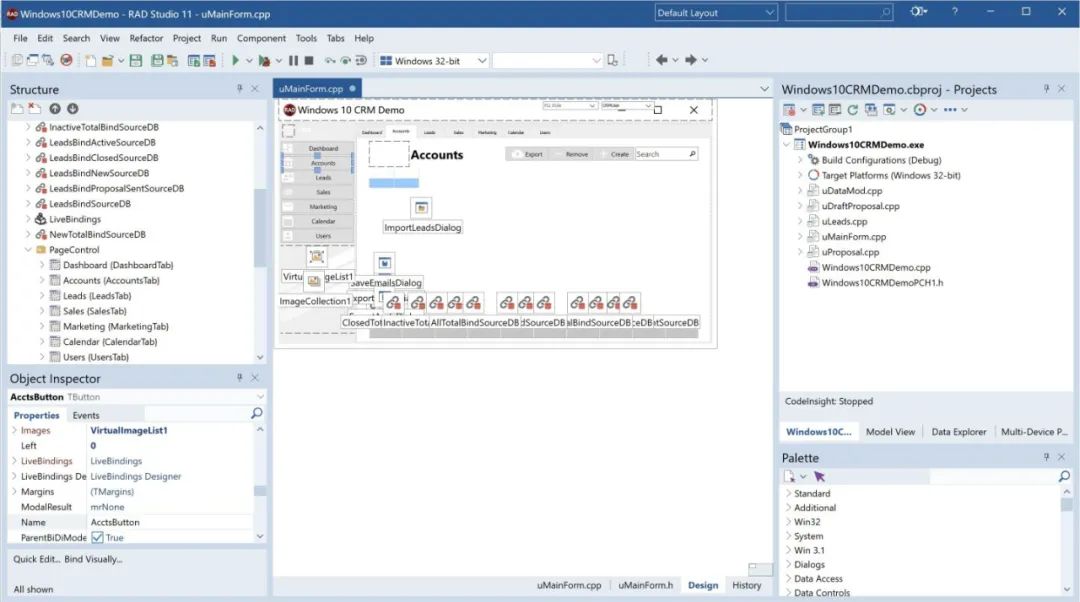Open the Windows 32-bit platform dropdown

pyautogui.click(x=433, y=61)
